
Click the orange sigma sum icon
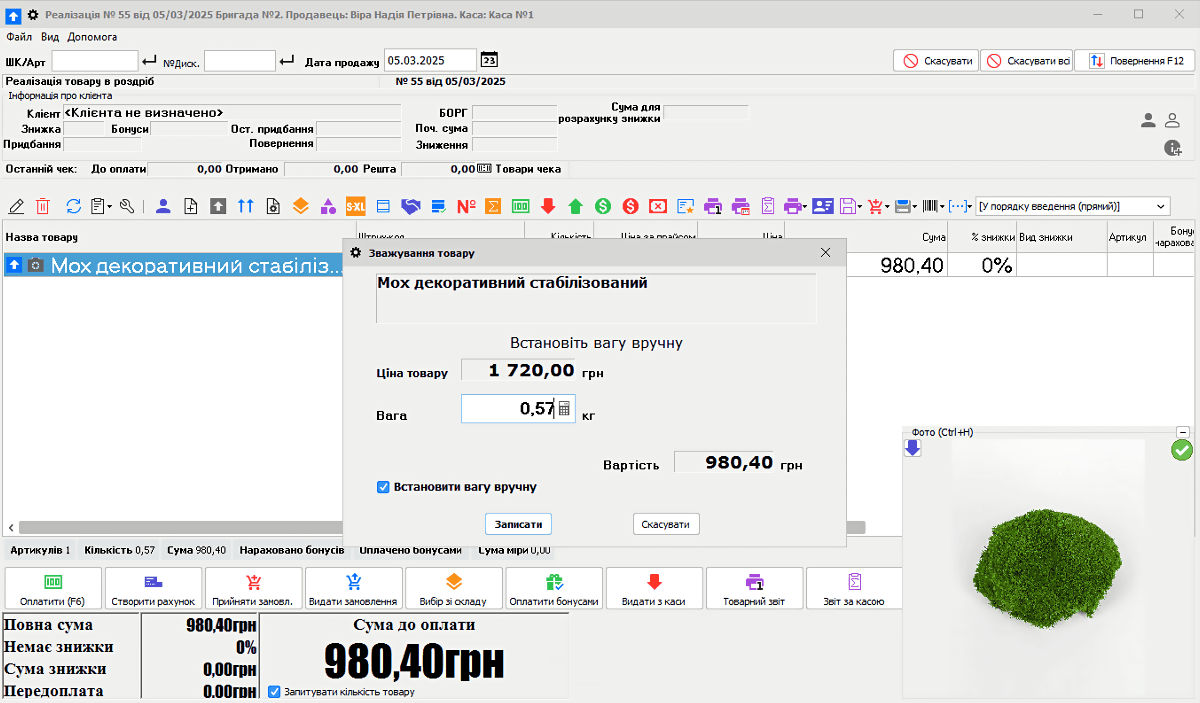493,206
